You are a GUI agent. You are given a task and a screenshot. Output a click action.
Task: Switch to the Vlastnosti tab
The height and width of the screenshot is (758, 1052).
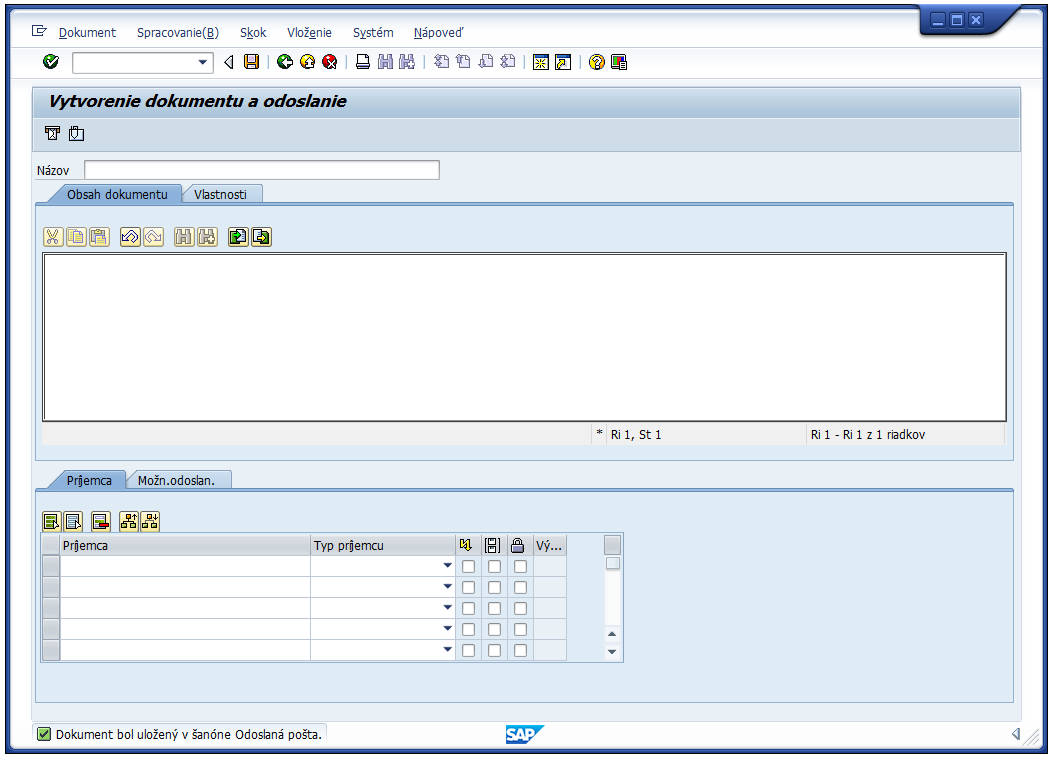222,193
